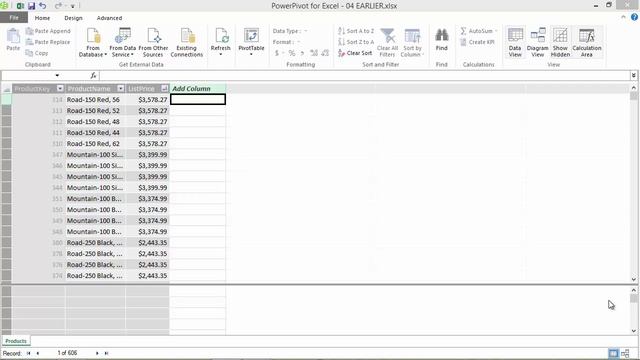This screenshot has height=360, width=640.
Task: Click Create KPI
Action: tap(477, 42)
